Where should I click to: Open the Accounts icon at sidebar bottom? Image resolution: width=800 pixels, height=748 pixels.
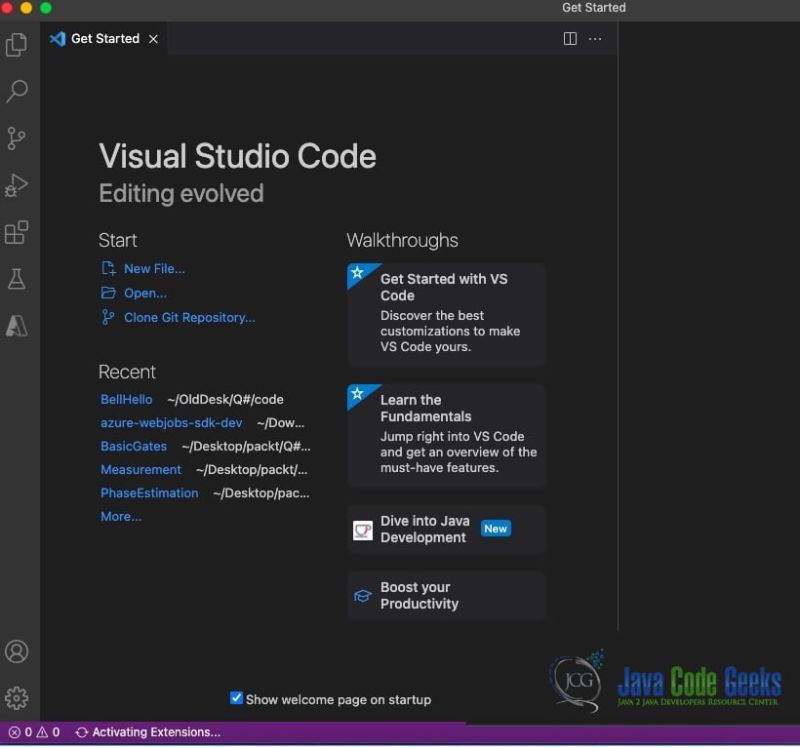(x=16, y=651)
